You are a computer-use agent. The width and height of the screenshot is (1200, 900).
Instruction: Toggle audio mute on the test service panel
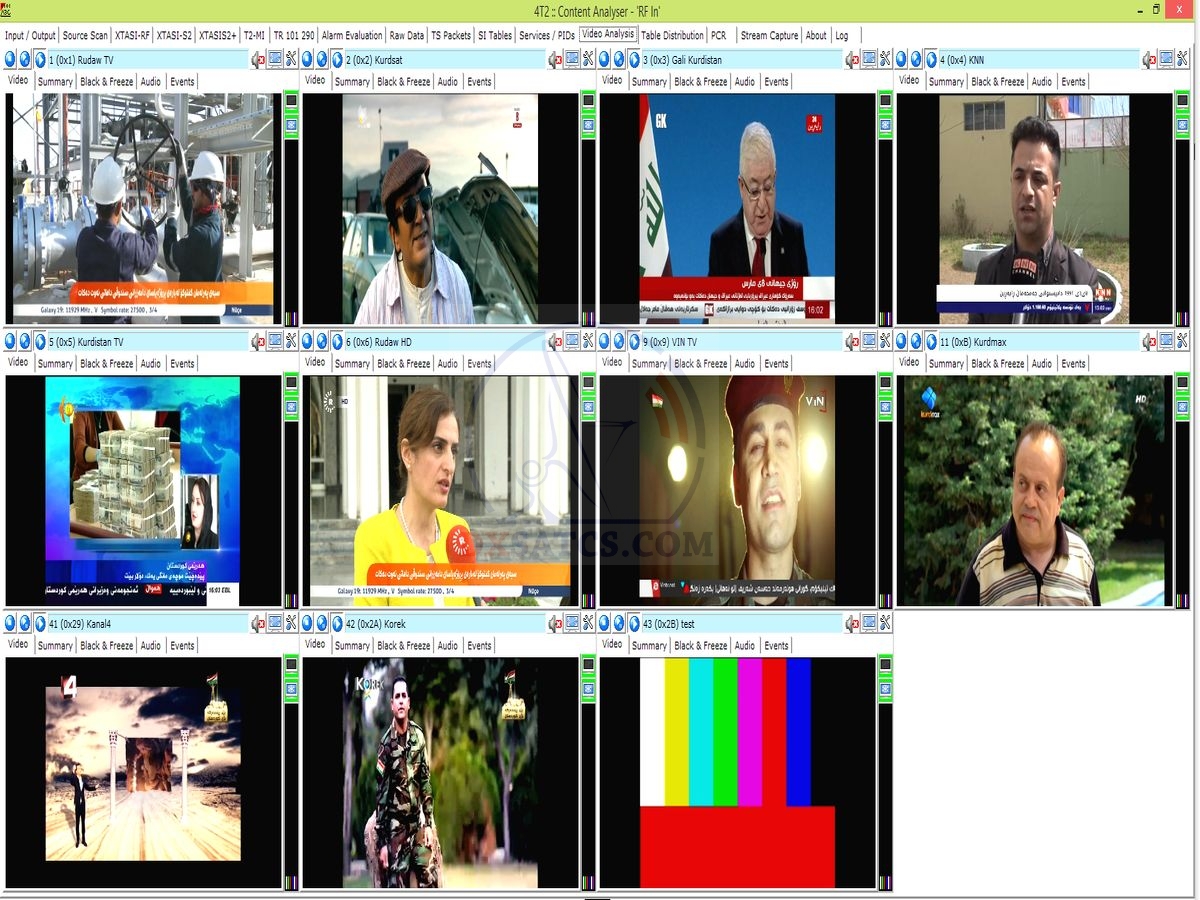pyautogui.click(x=851, y=624)
